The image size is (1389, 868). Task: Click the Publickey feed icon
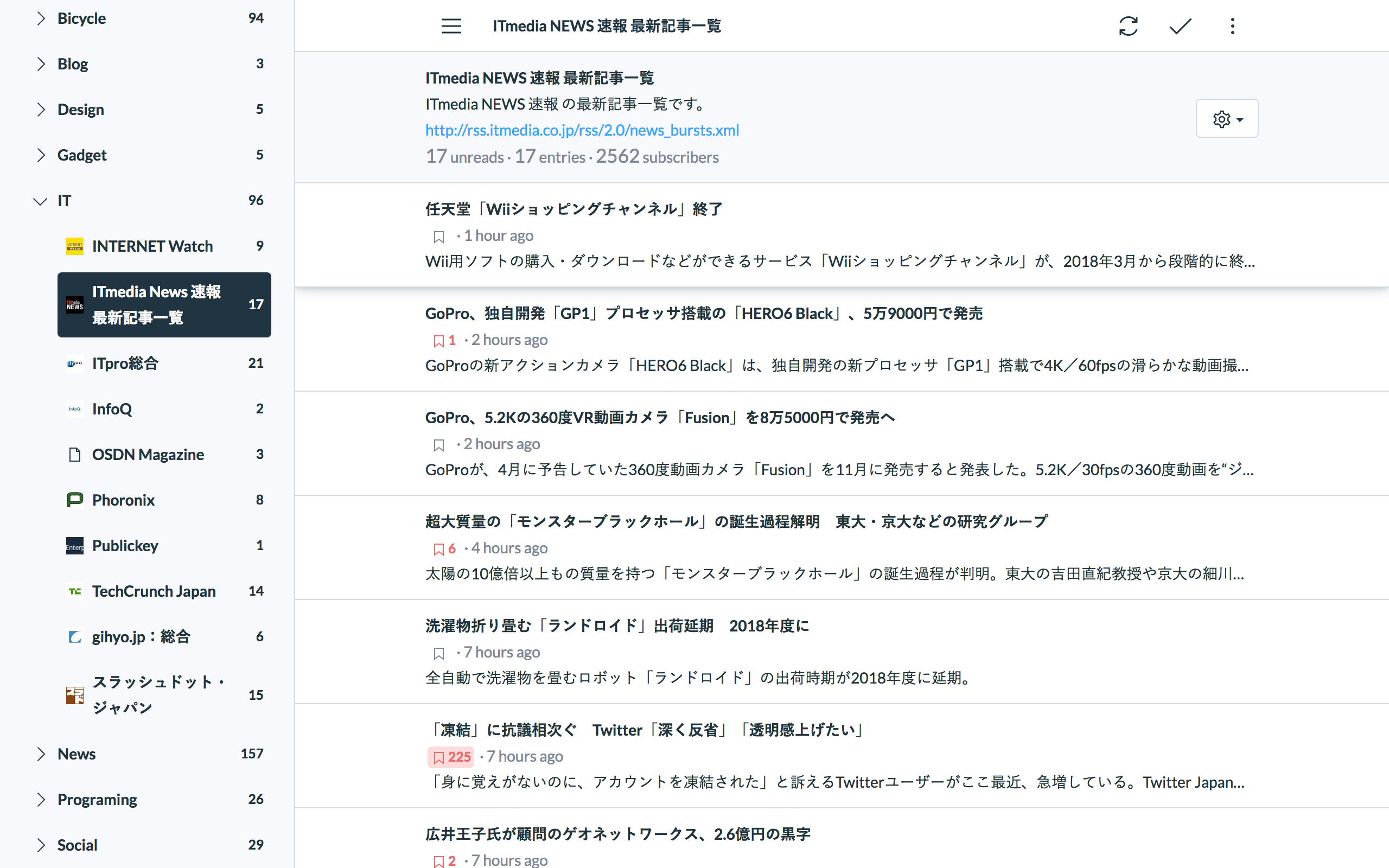pos(75,546)
